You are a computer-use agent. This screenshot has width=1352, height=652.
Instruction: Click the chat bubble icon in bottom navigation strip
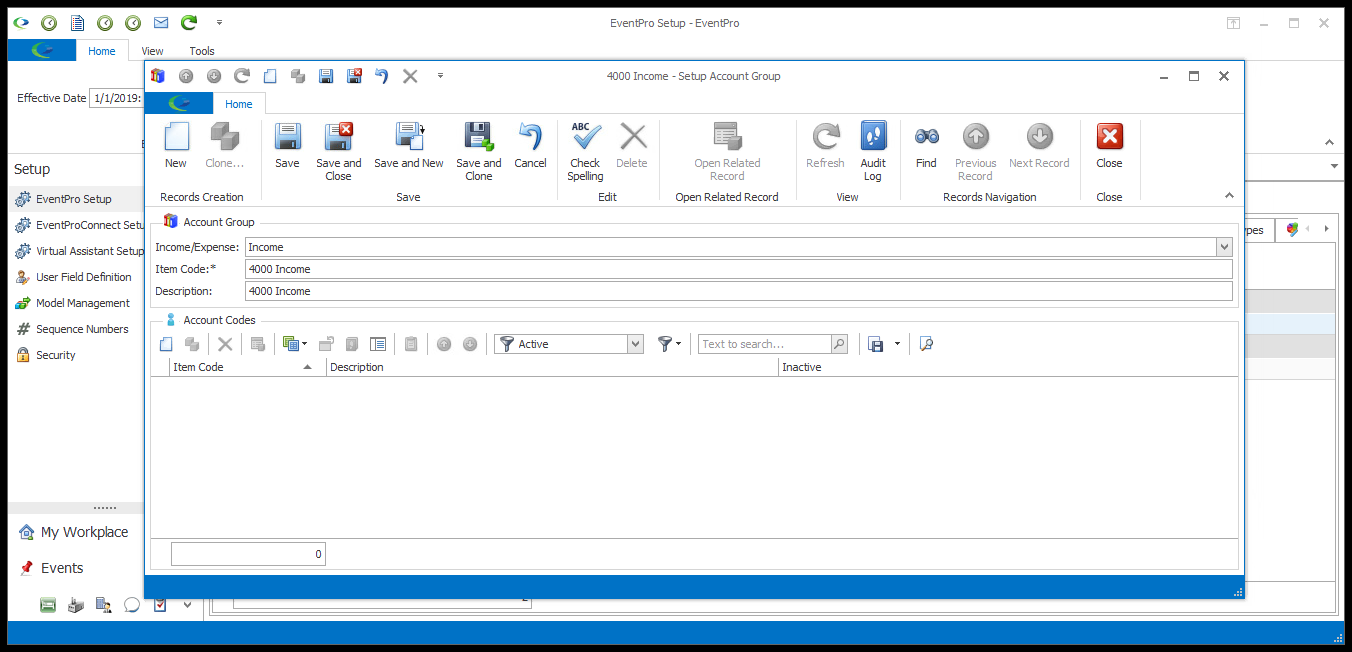click(x=131, y=605)
